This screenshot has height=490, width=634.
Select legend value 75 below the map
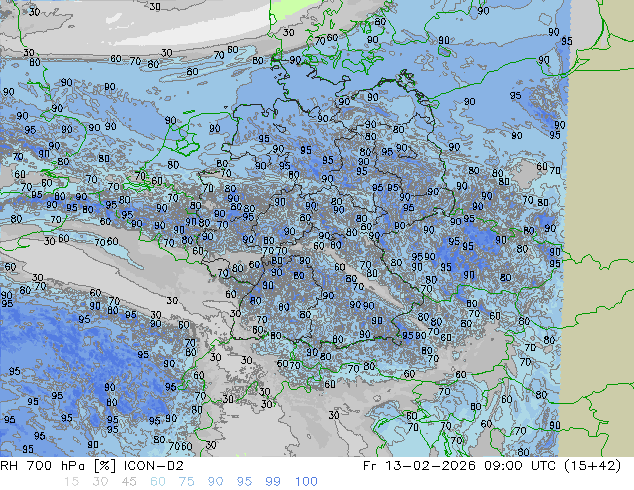(x=186, y=482)
